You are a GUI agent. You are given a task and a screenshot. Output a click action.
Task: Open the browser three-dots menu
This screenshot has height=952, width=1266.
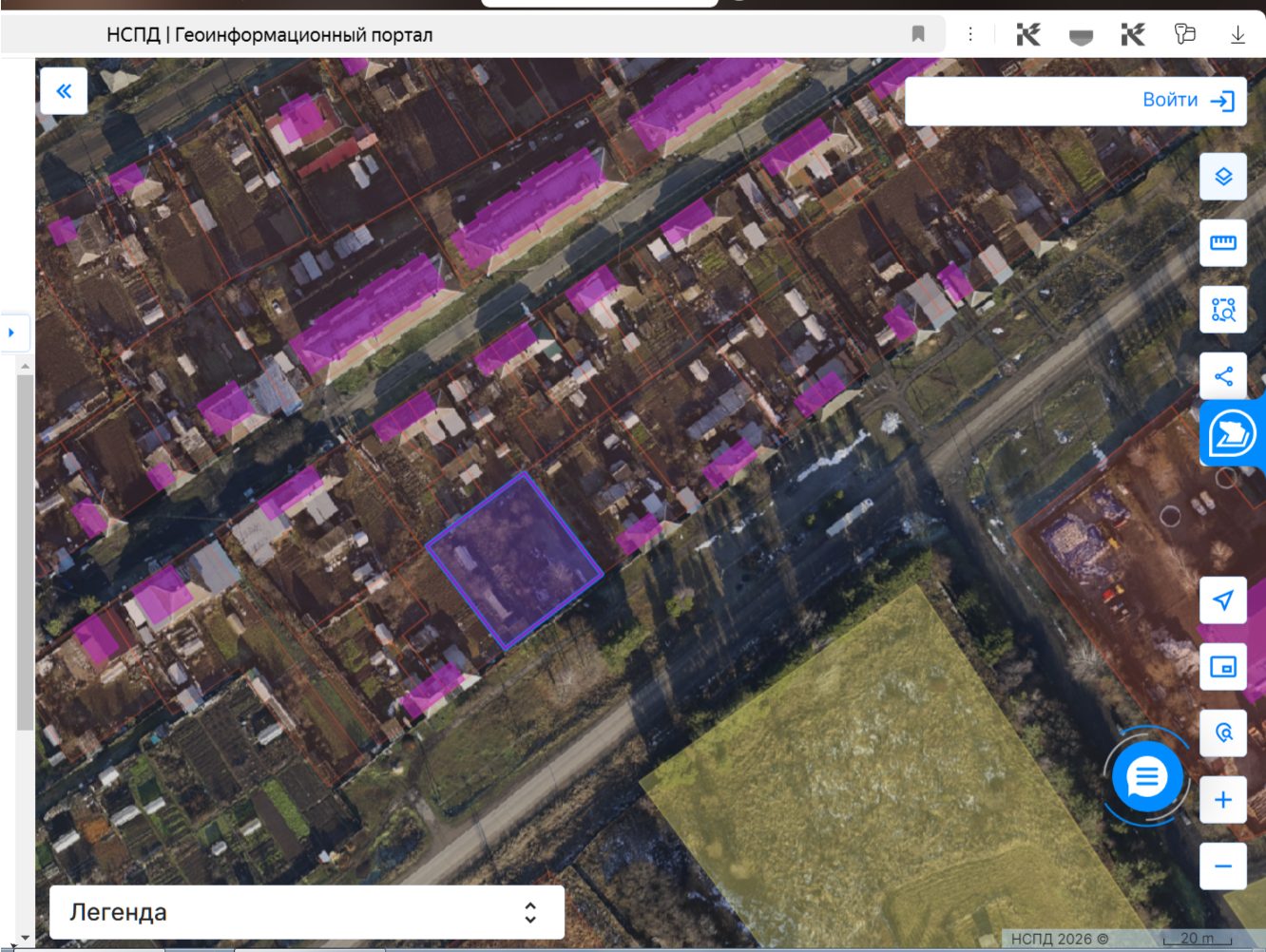pyautogui.click(x=969, y=35)
